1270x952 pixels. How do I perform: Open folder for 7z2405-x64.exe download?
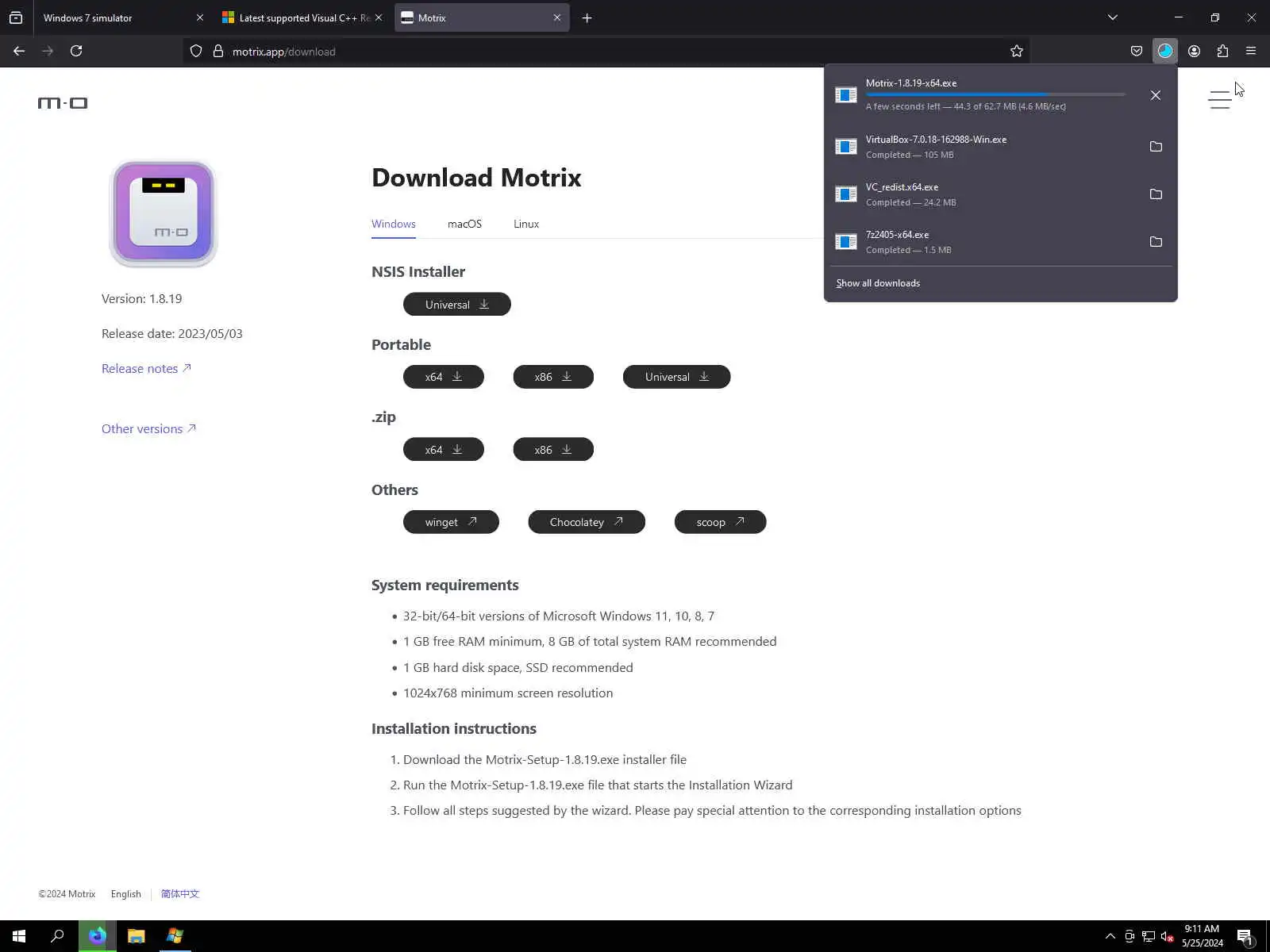[1156, 242]
